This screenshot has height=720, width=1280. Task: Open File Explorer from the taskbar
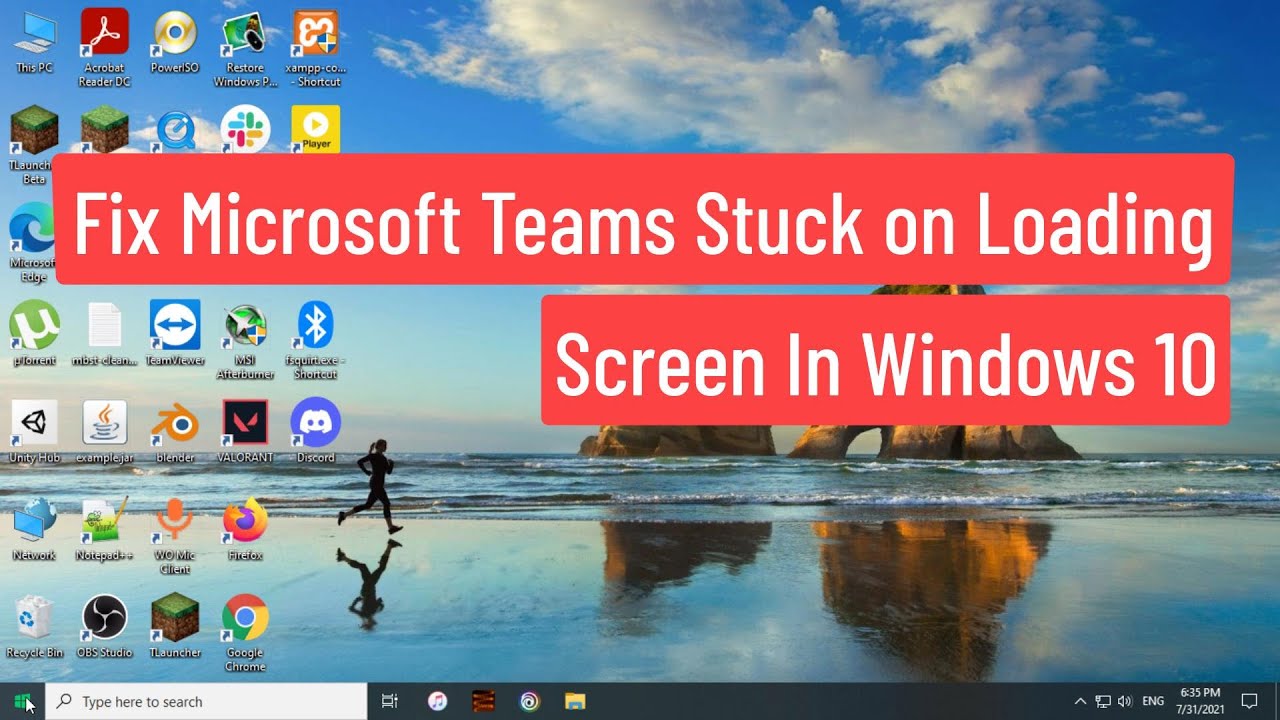tap(574, 701)
